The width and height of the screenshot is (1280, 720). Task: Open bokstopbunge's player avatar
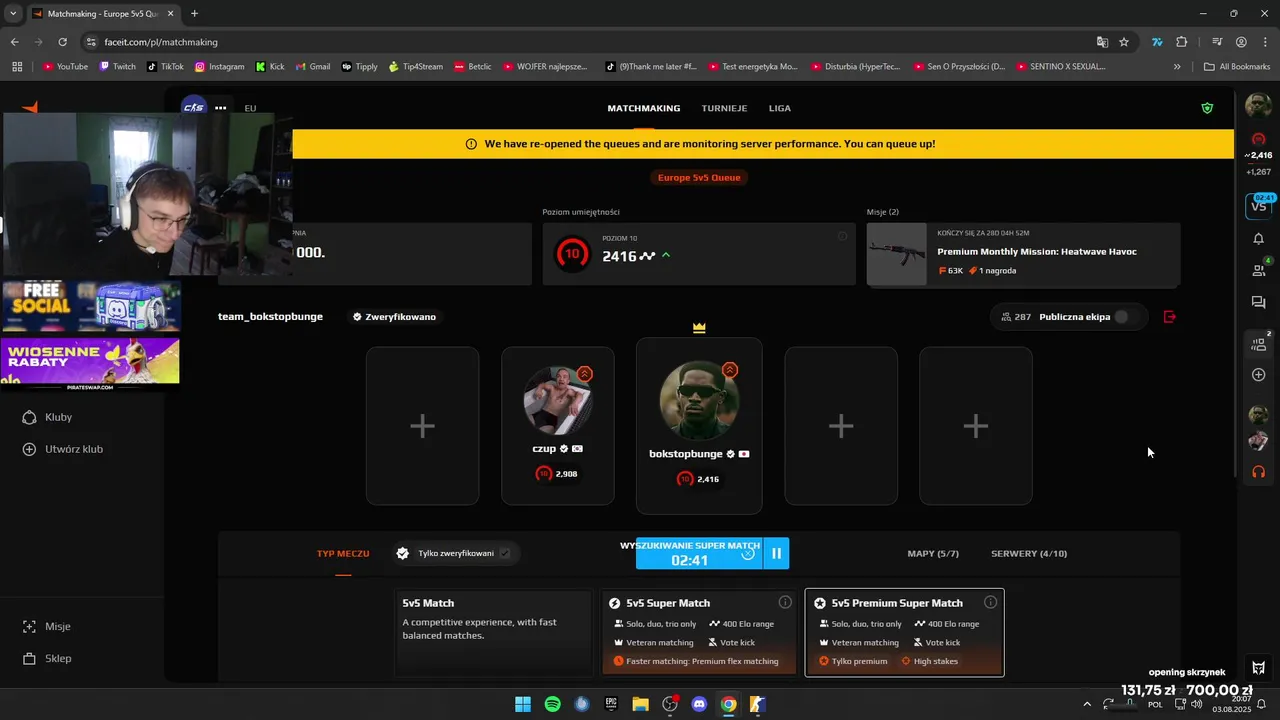[x=698, y=400]
